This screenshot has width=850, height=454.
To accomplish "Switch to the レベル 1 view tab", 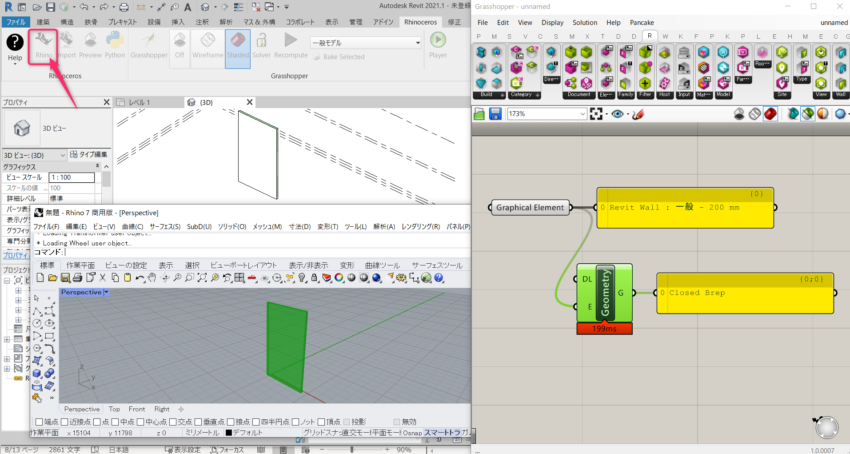I will pyautogui.click(x=139, y=102).
